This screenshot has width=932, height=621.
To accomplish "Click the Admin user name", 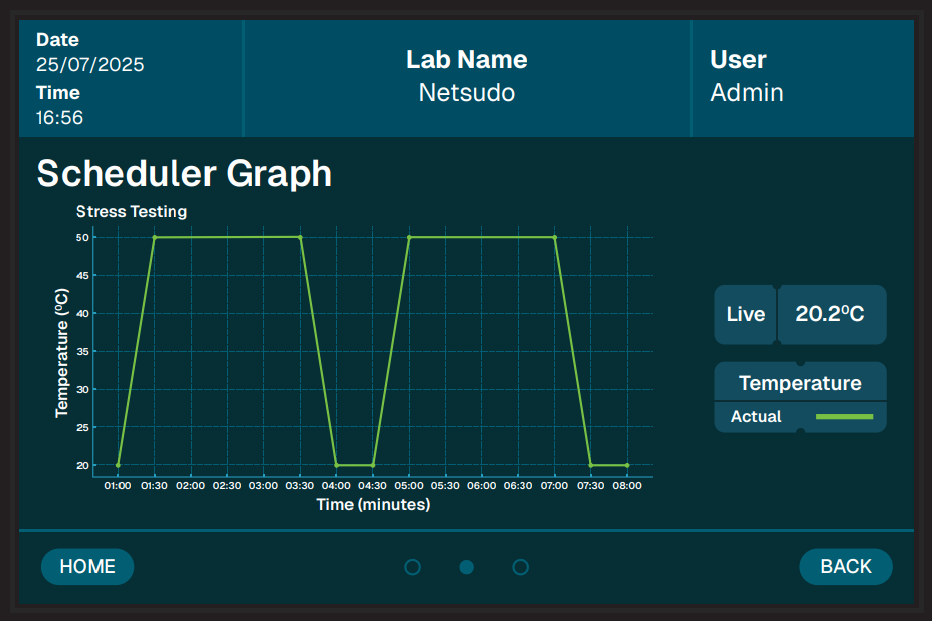I will 746,93.
